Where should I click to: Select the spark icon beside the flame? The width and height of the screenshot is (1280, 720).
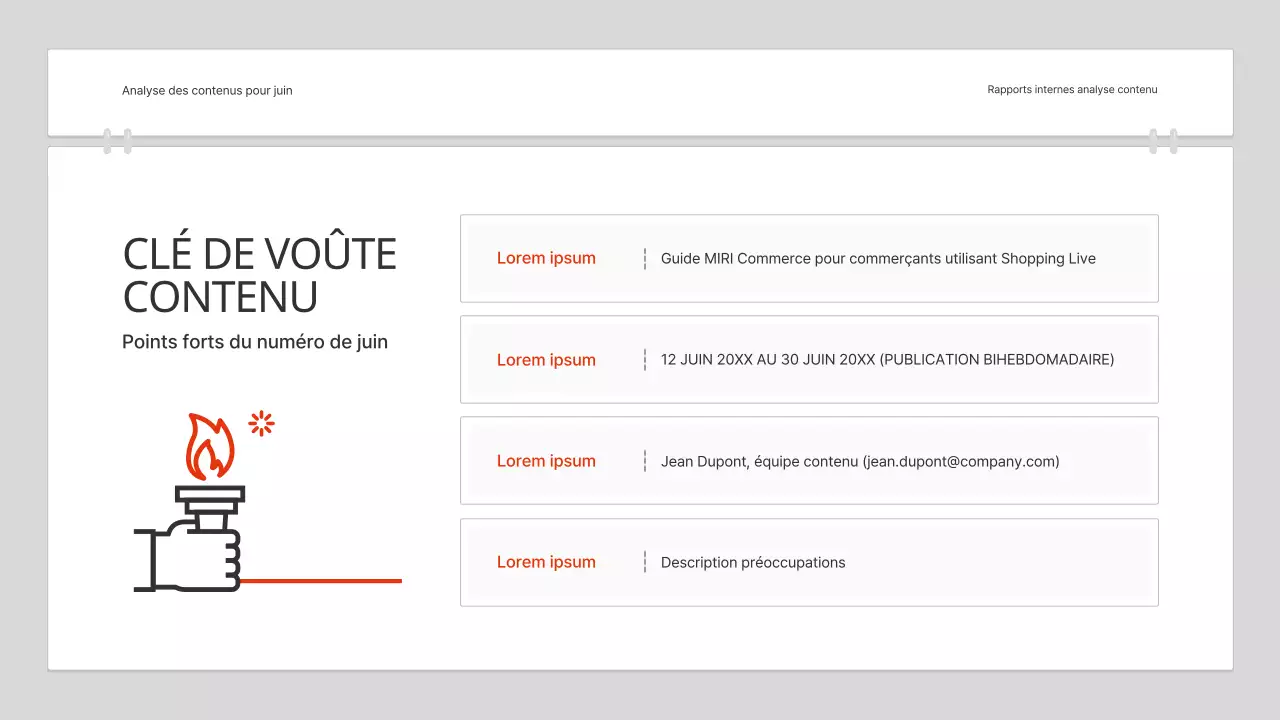click(262, 424)
